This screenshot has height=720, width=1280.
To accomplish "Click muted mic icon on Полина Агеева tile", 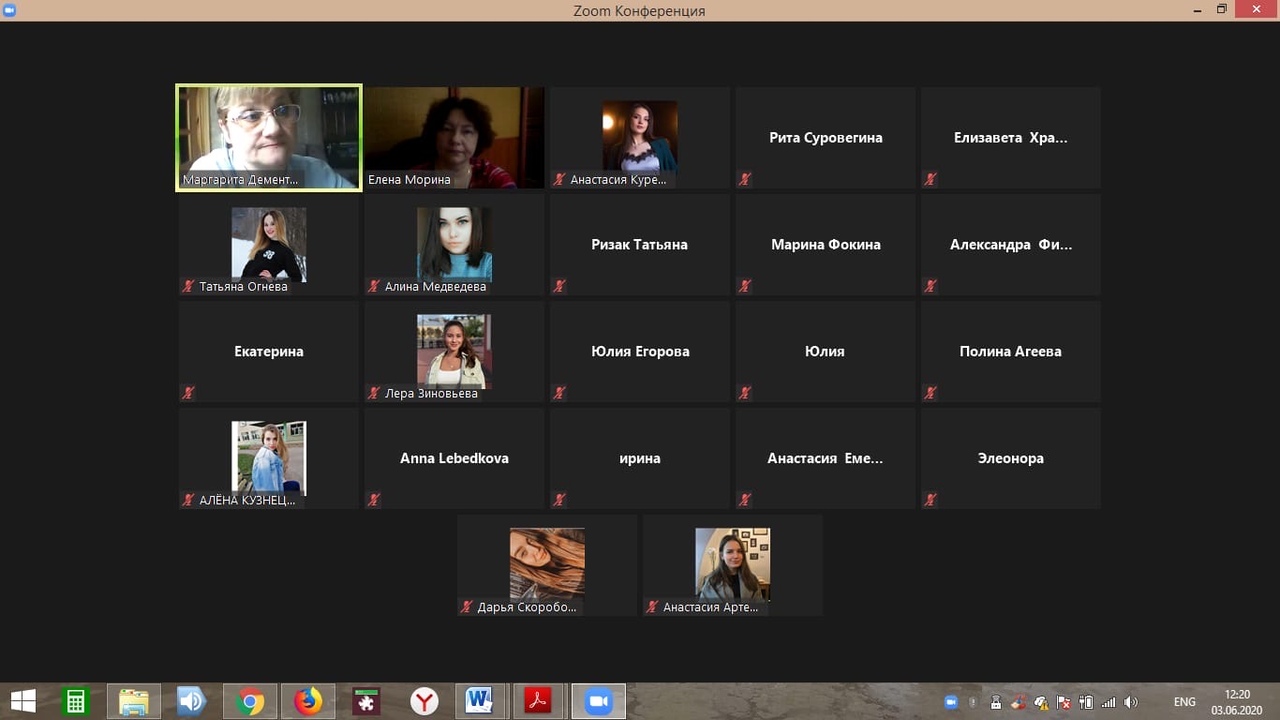I will pyautogui.click(x=931, y=393).
